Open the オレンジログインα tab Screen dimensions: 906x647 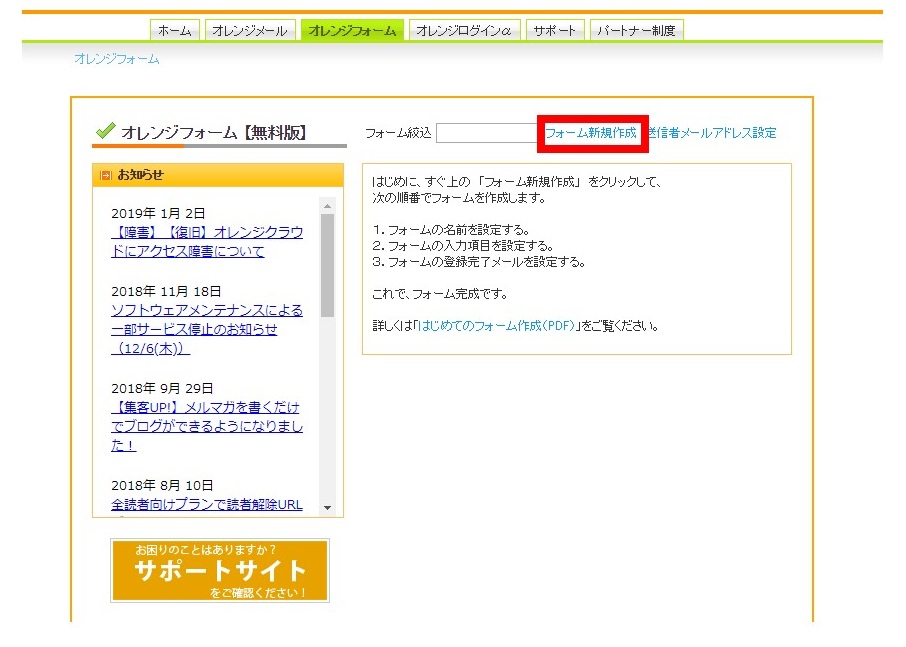click(465, 31)
